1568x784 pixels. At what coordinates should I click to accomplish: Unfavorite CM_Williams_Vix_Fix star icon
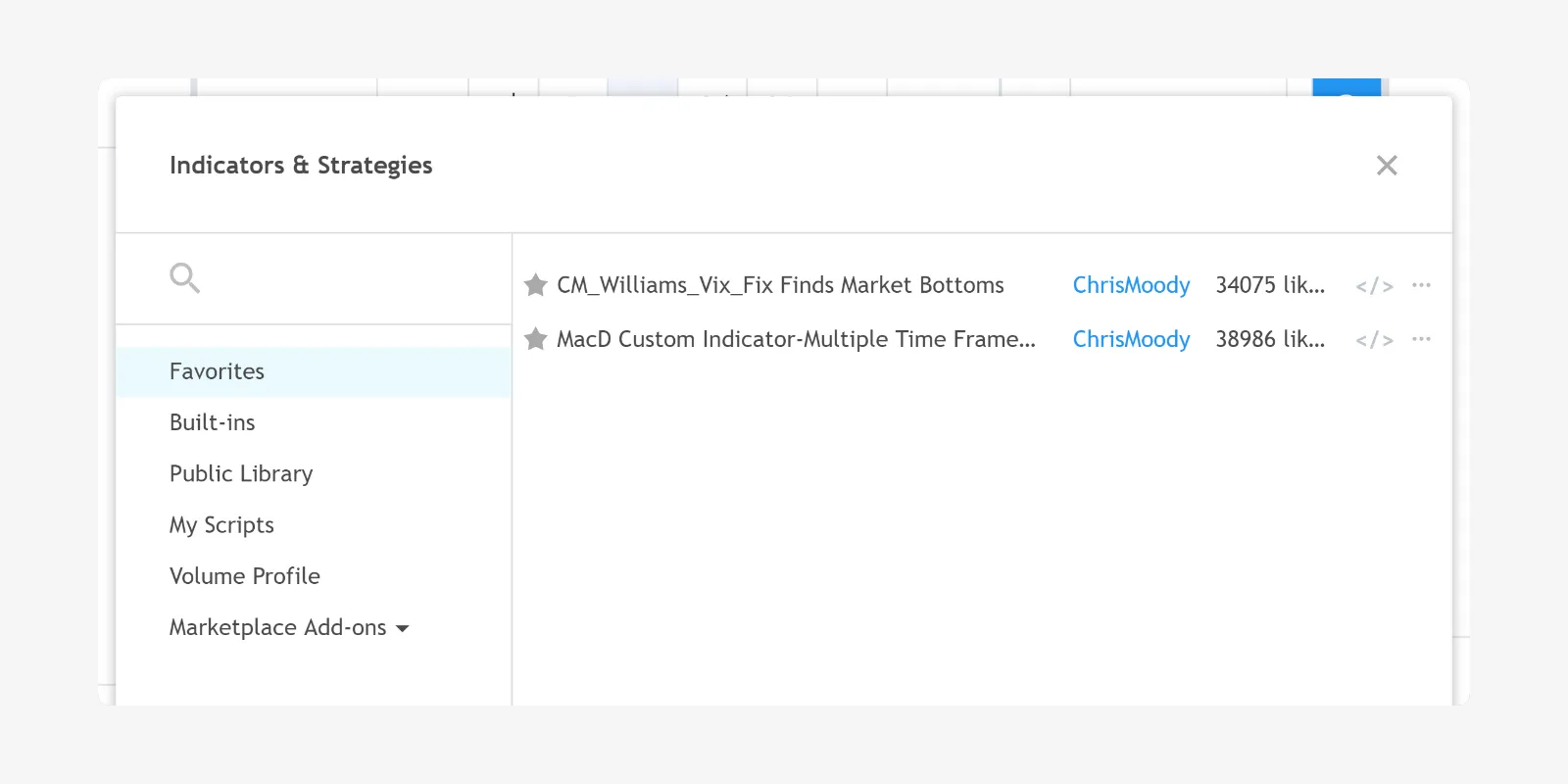(x=535, y=285)
